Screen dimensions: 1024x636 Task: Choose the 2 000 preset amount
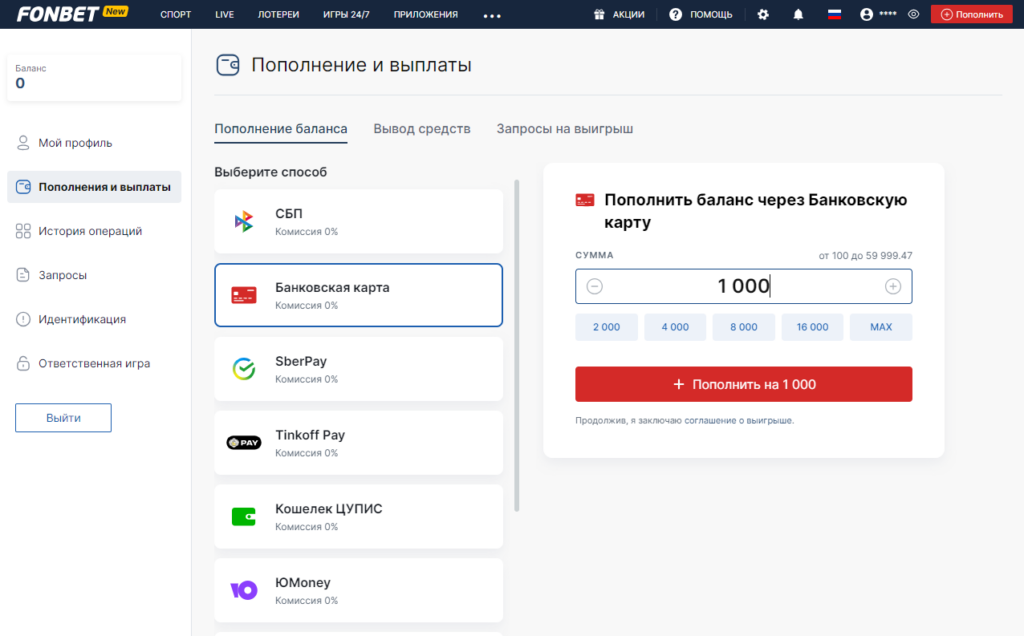tap(607, 327)
